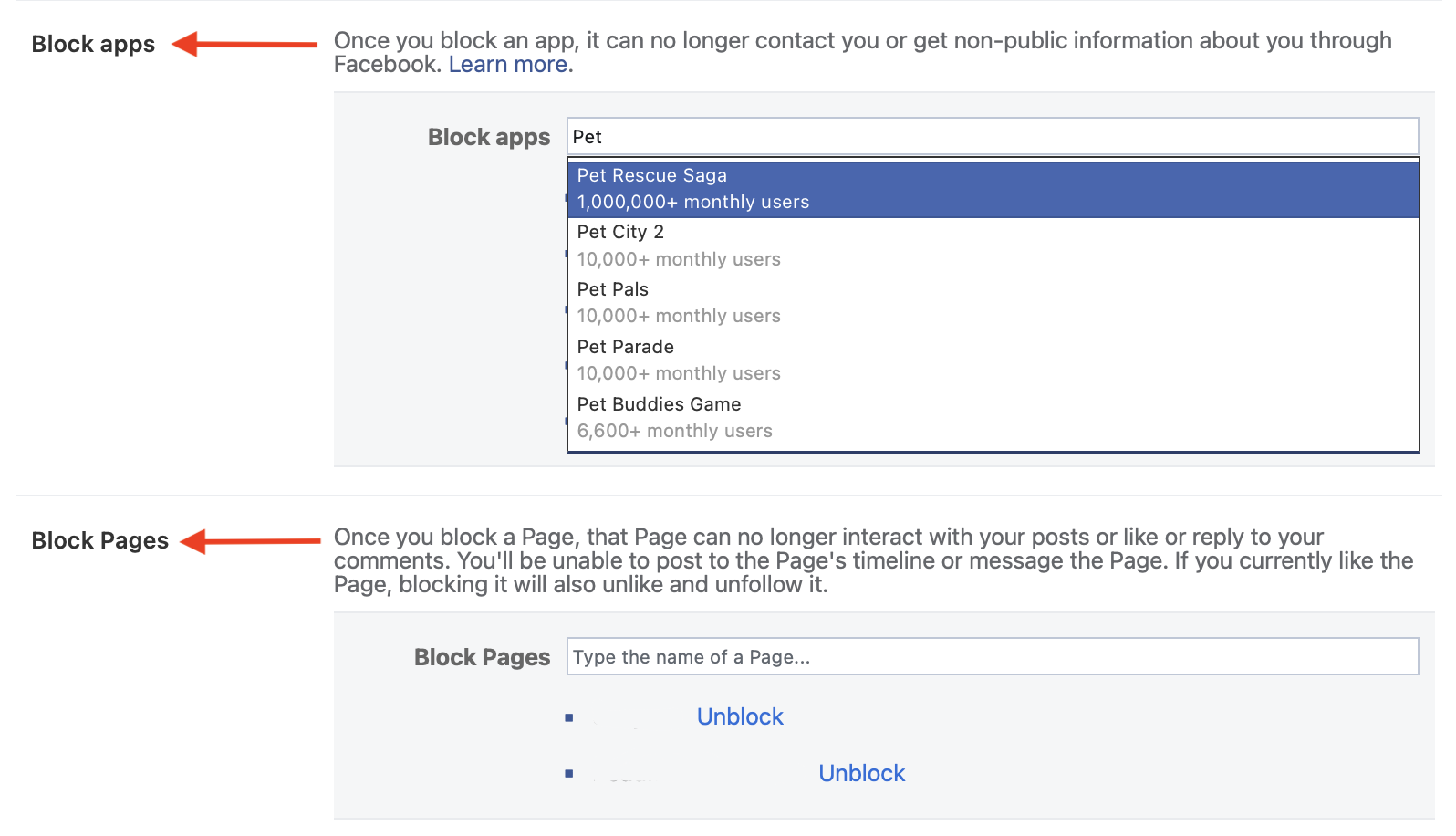Unblock the second listed blocked Page
This screenshot has height=836, width=1456.
tap(861, 774)
